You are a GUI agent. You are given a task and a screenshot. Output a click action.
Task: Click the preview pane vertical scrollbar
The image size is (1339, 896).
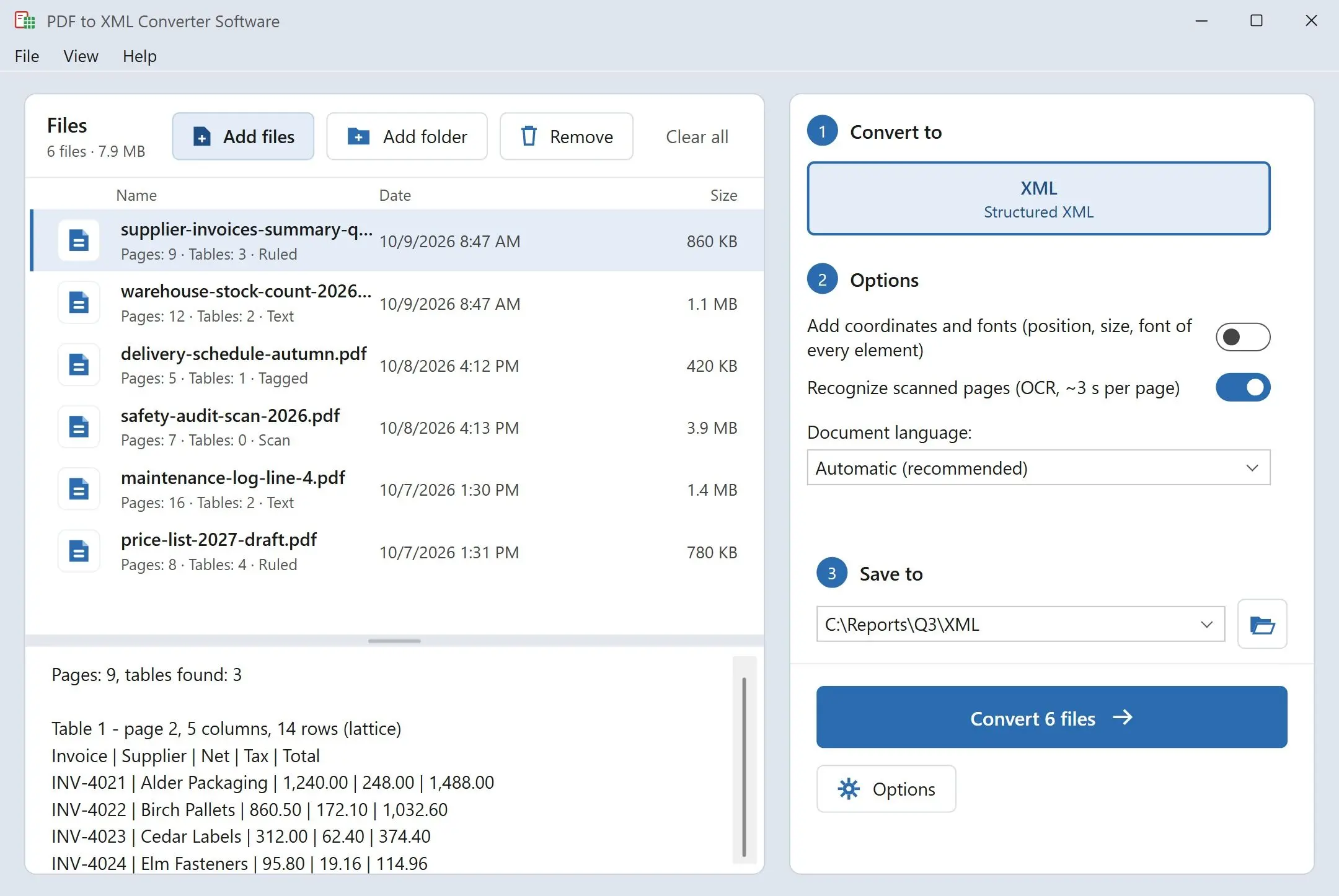point(744,766)
